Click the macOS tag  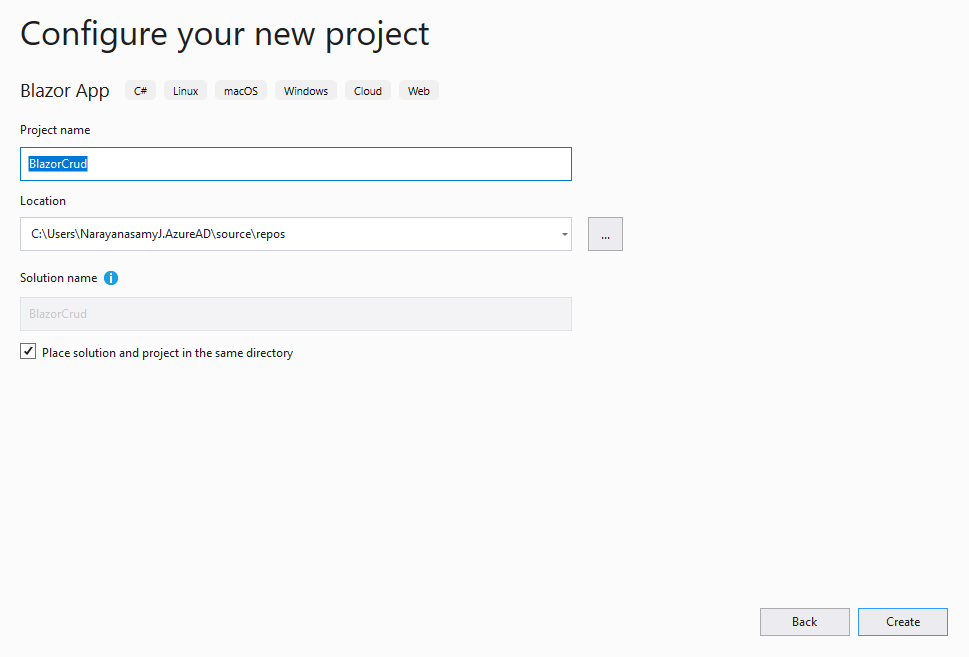(x=240, y=91)
